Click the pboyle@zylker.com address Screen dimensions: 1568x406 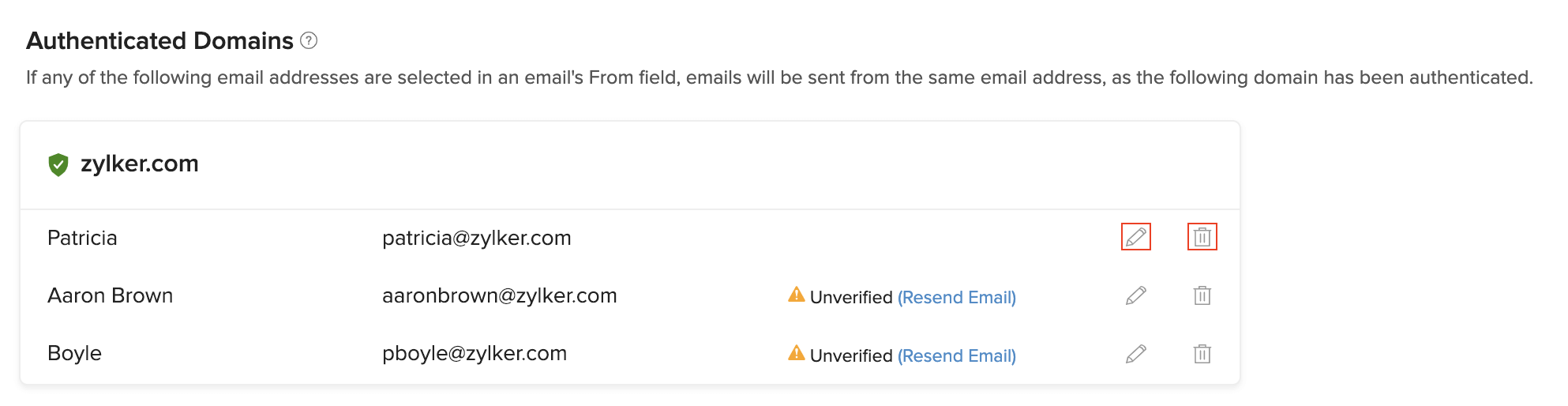pos(474,353)
